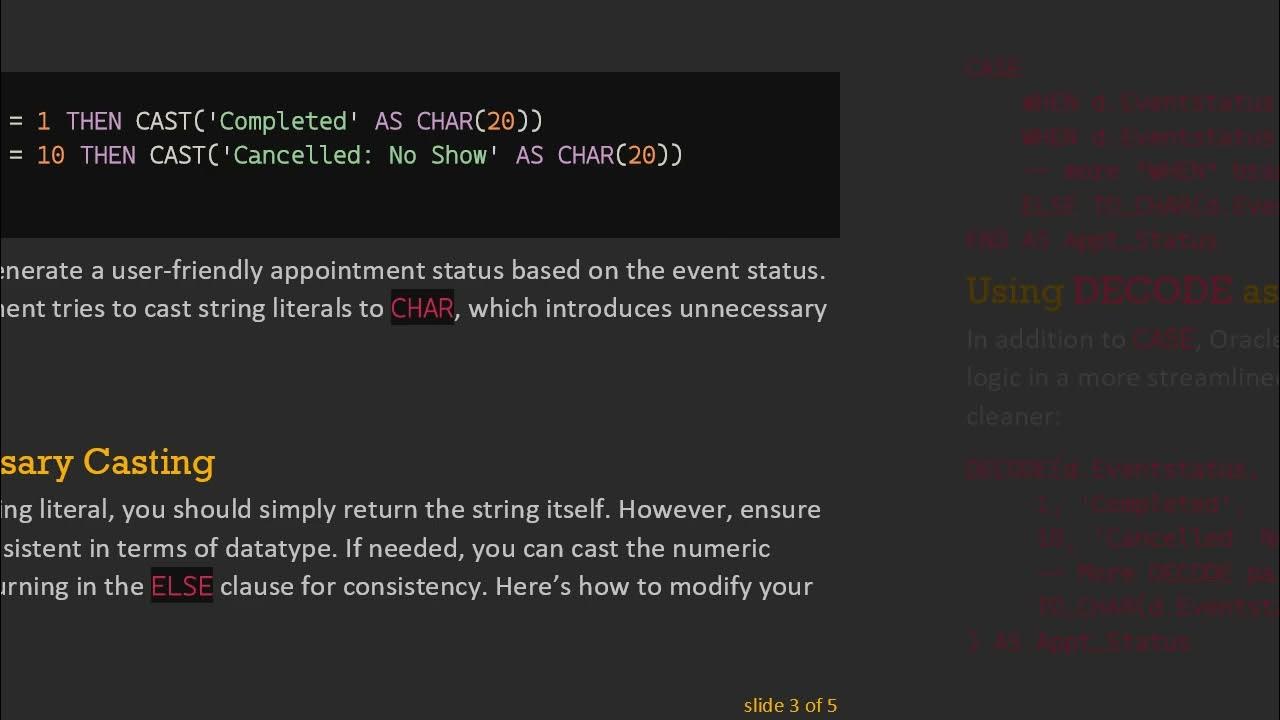Image resolution: width=1280 pixels, height=720 pixels.
Task: Click the red highlighted CHAR in the paragraph
Action: click(422, 308)
